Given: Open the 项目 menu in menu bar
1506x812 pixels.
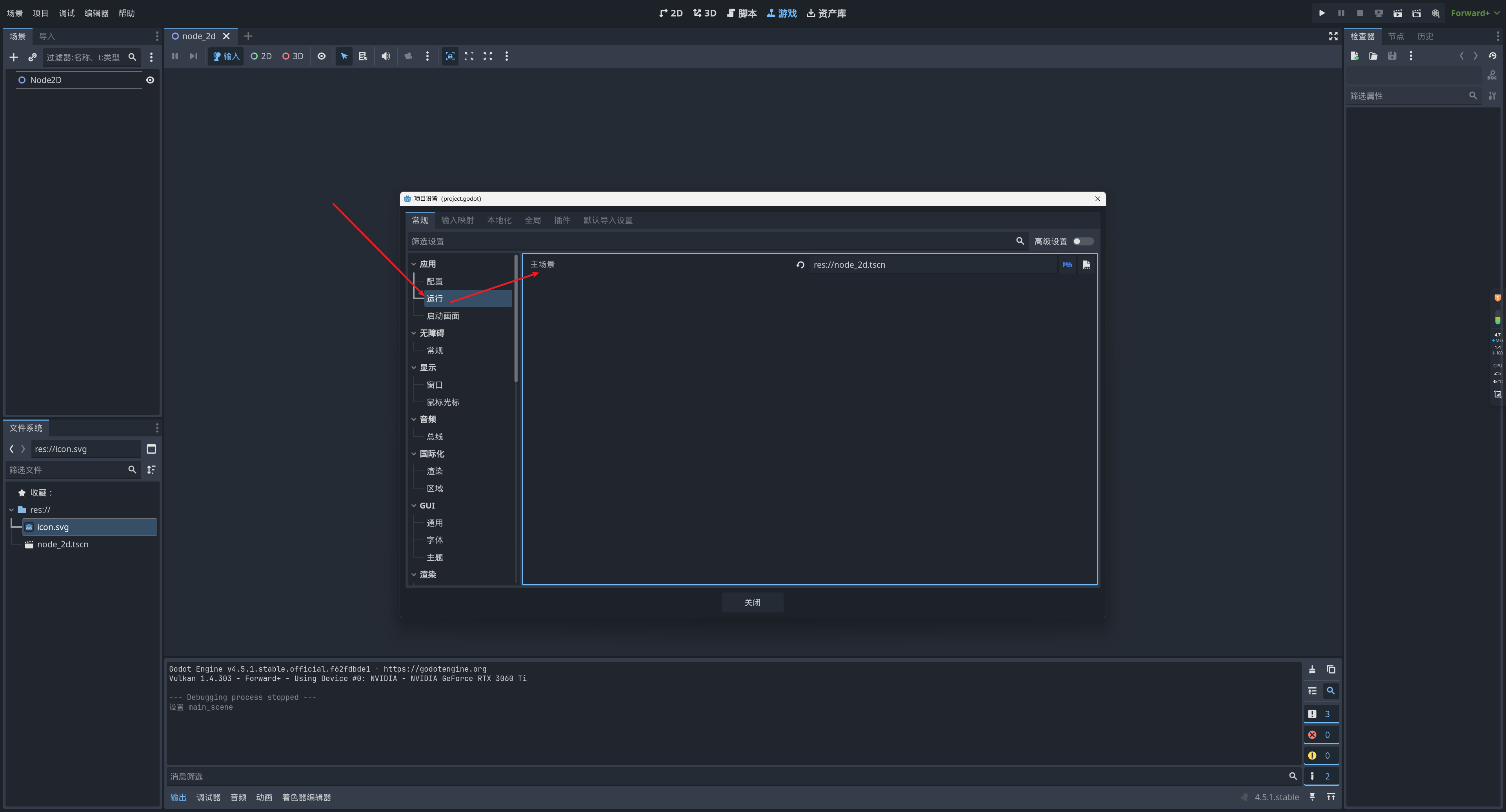Looking at the screenshot, I should (40, 13).
